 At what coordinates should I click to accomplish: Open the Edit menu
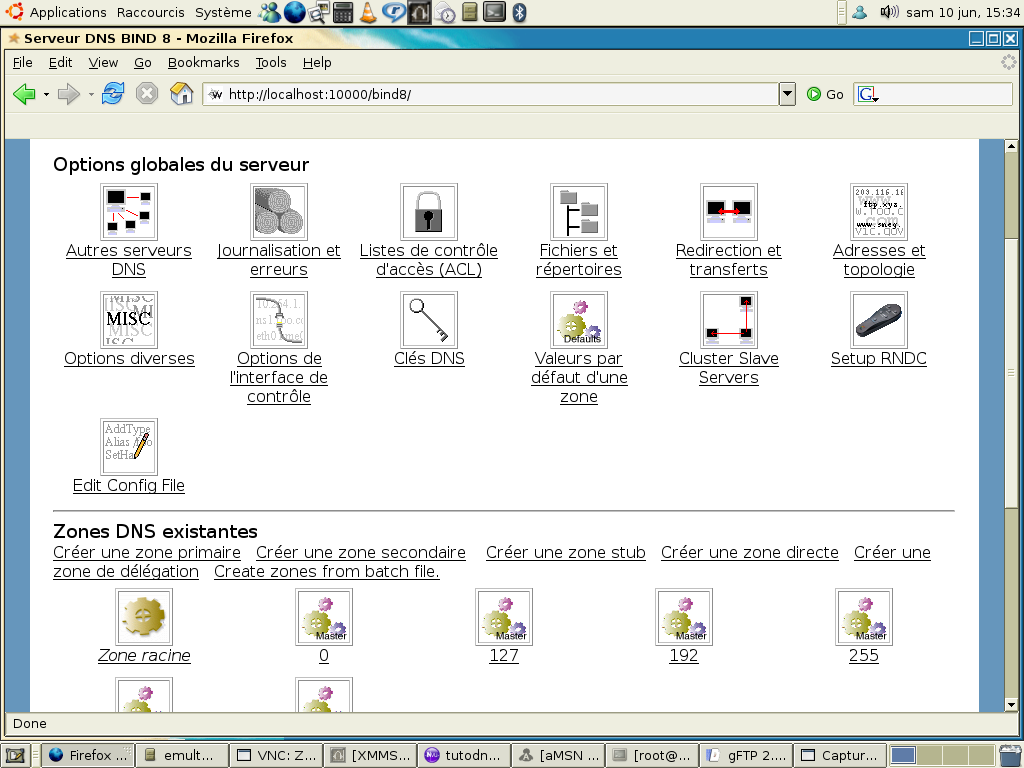coord(60,63)
